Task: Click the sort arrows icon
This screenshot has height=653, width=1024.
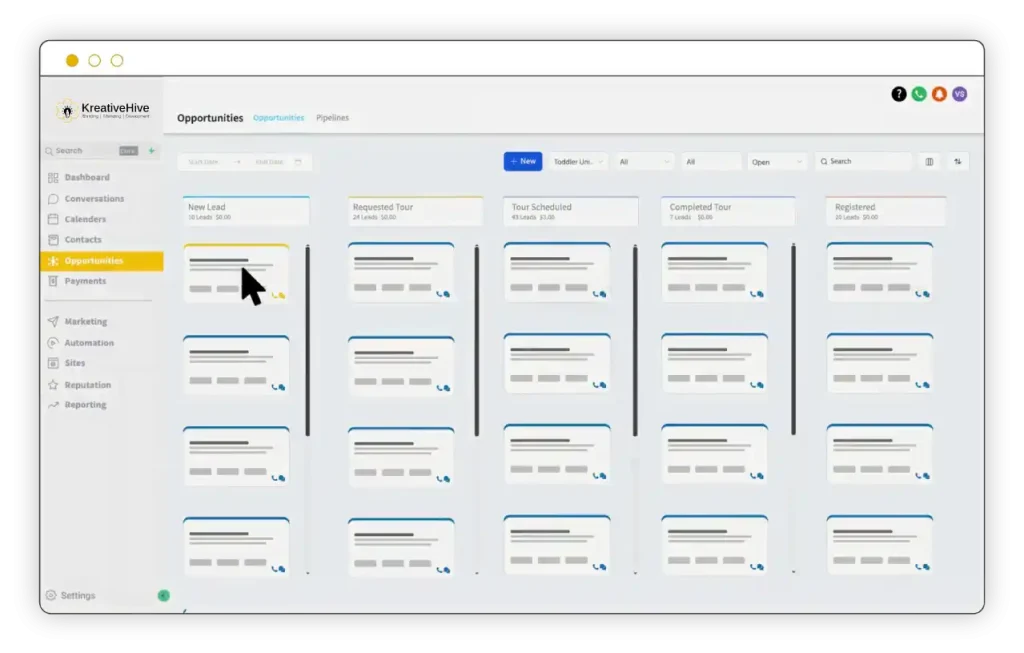Action: [x=958, y=161]
